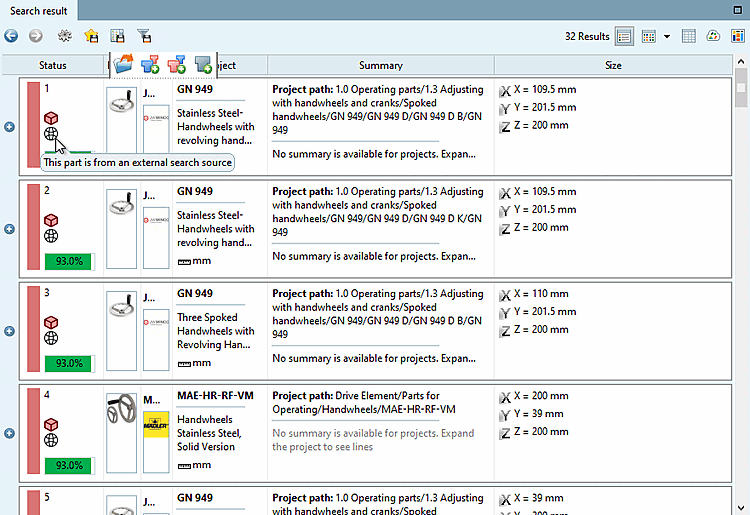750x515 pixels.
Task: Click the Summary column header
Action: pyautogui.click(x=380, y=65)
